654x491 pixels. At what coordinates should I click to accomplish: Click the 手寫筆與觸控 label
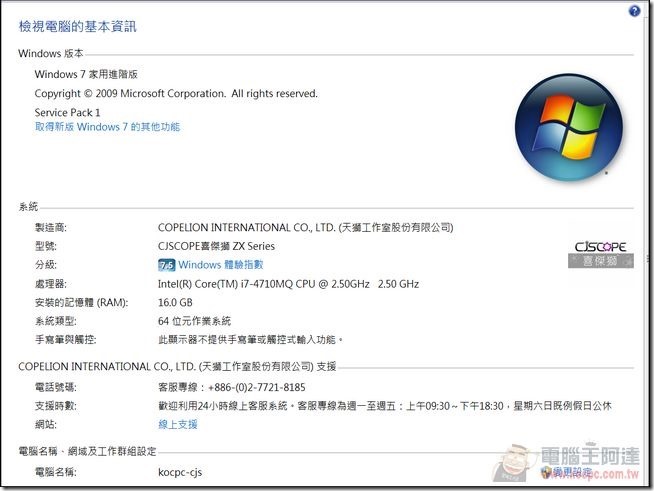[65, 340]
